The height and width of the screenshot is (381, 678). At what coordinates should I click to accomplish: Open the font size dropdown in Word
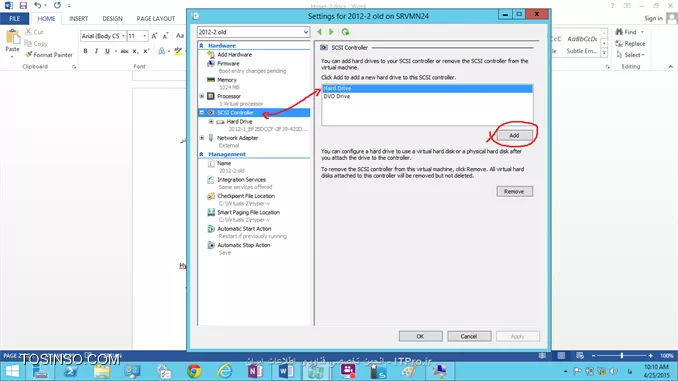pos(144,36)
